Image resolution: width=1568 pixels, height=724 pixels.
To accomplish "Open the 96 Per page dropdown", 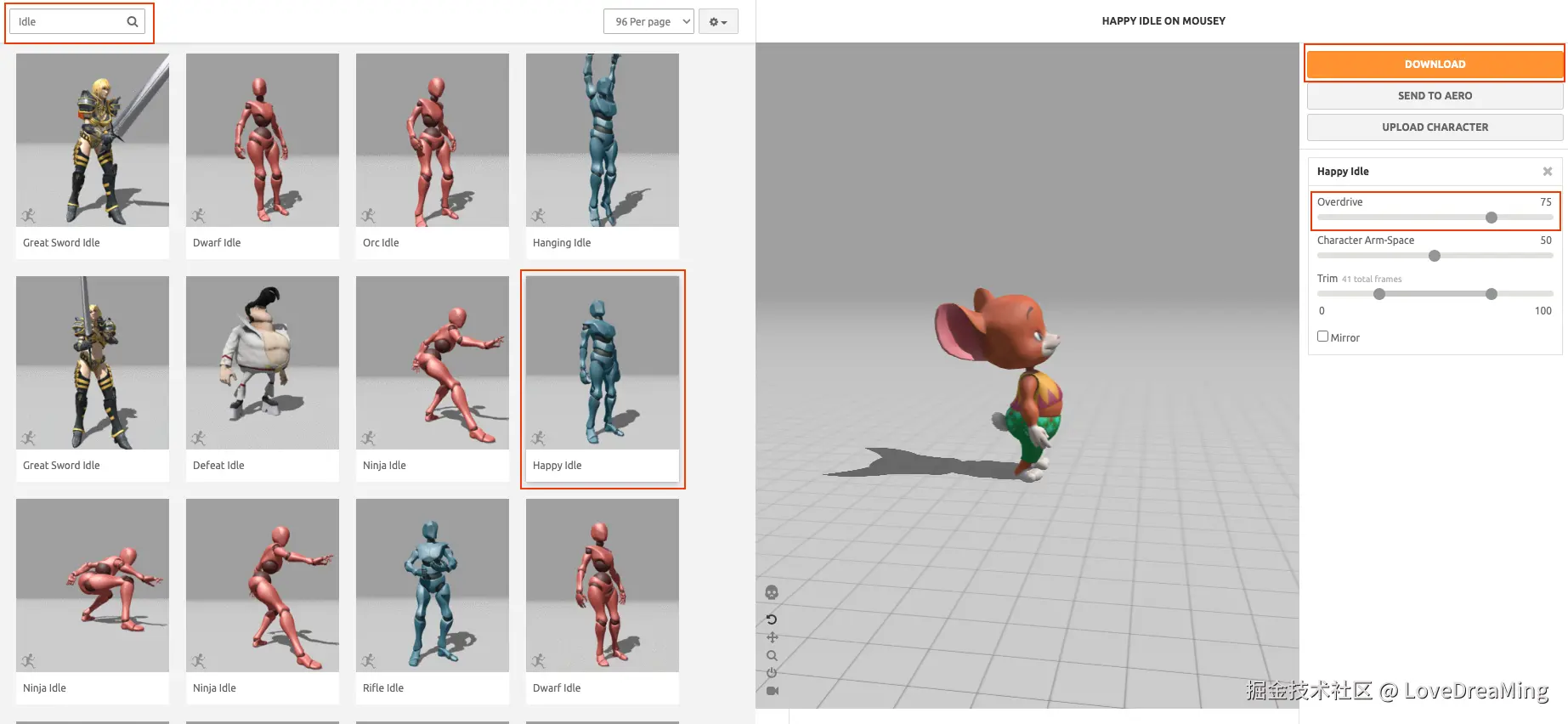I will (648, 22).
